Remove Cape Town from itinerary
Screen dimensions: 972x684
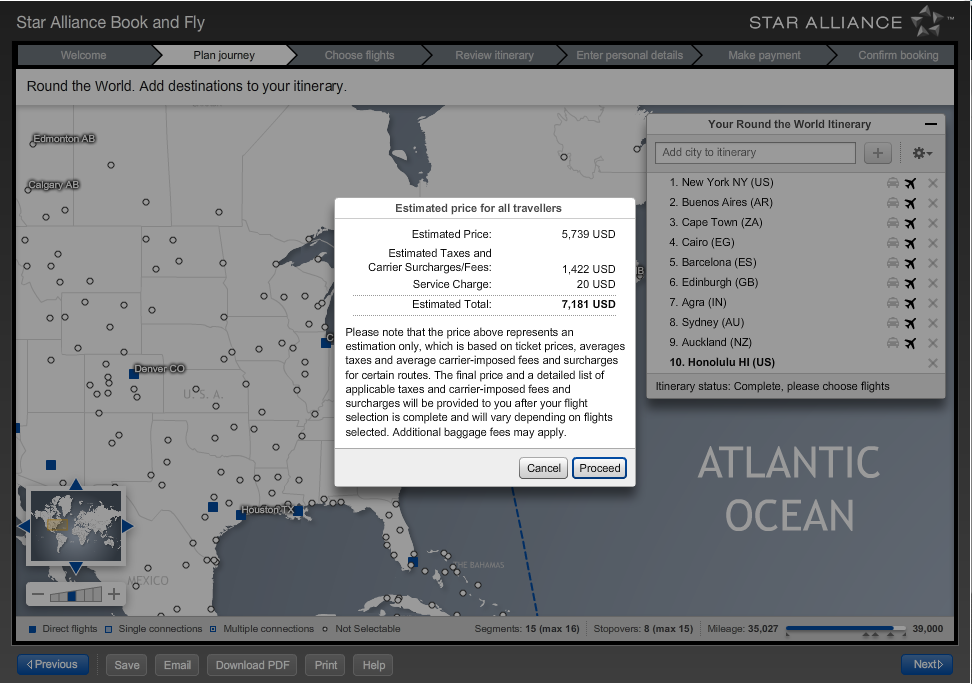tap(932, 223)
